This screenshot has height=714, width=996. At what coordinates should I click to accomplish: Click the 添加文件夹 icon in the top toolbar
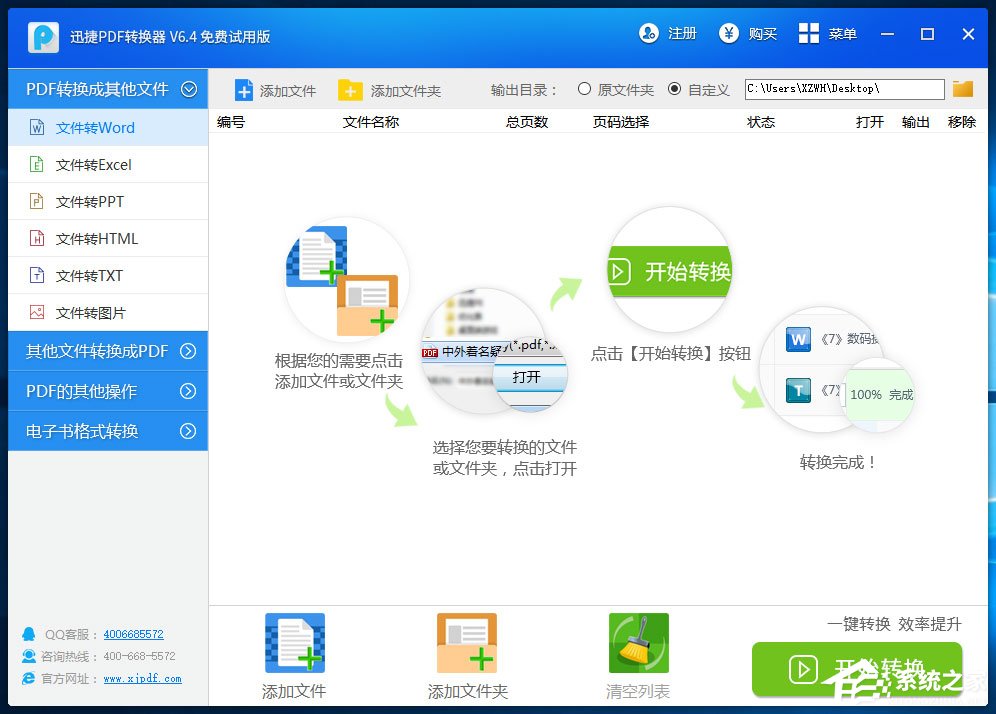pos(349,89)
